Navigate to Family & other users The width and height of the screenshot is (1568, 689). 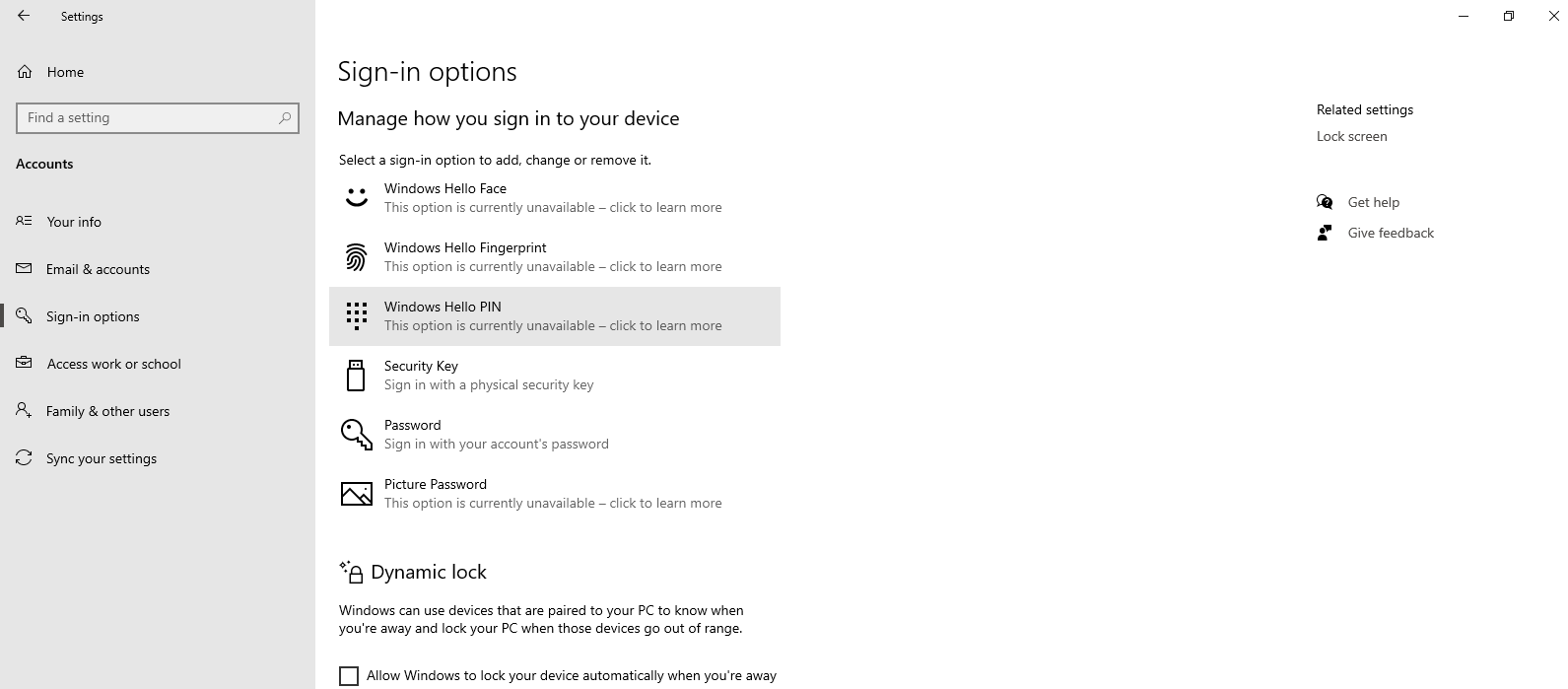(x=107, y=411)
